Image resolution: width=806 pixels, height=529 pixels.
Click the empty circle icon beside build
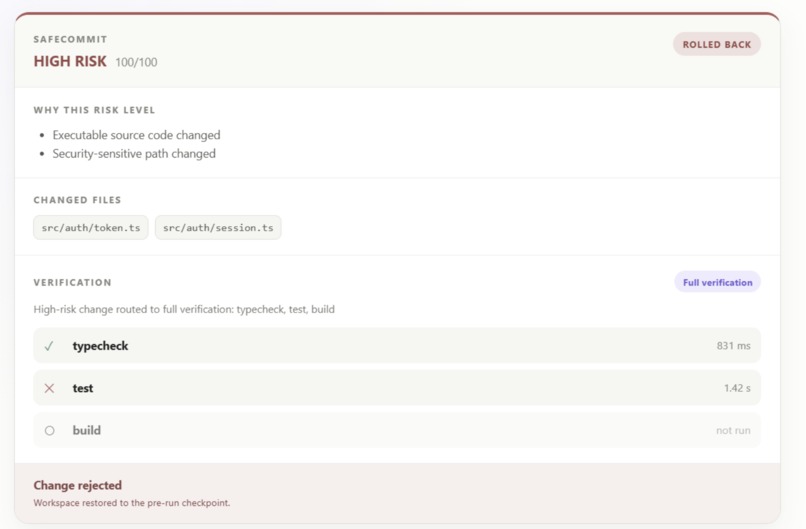[49, 430]
